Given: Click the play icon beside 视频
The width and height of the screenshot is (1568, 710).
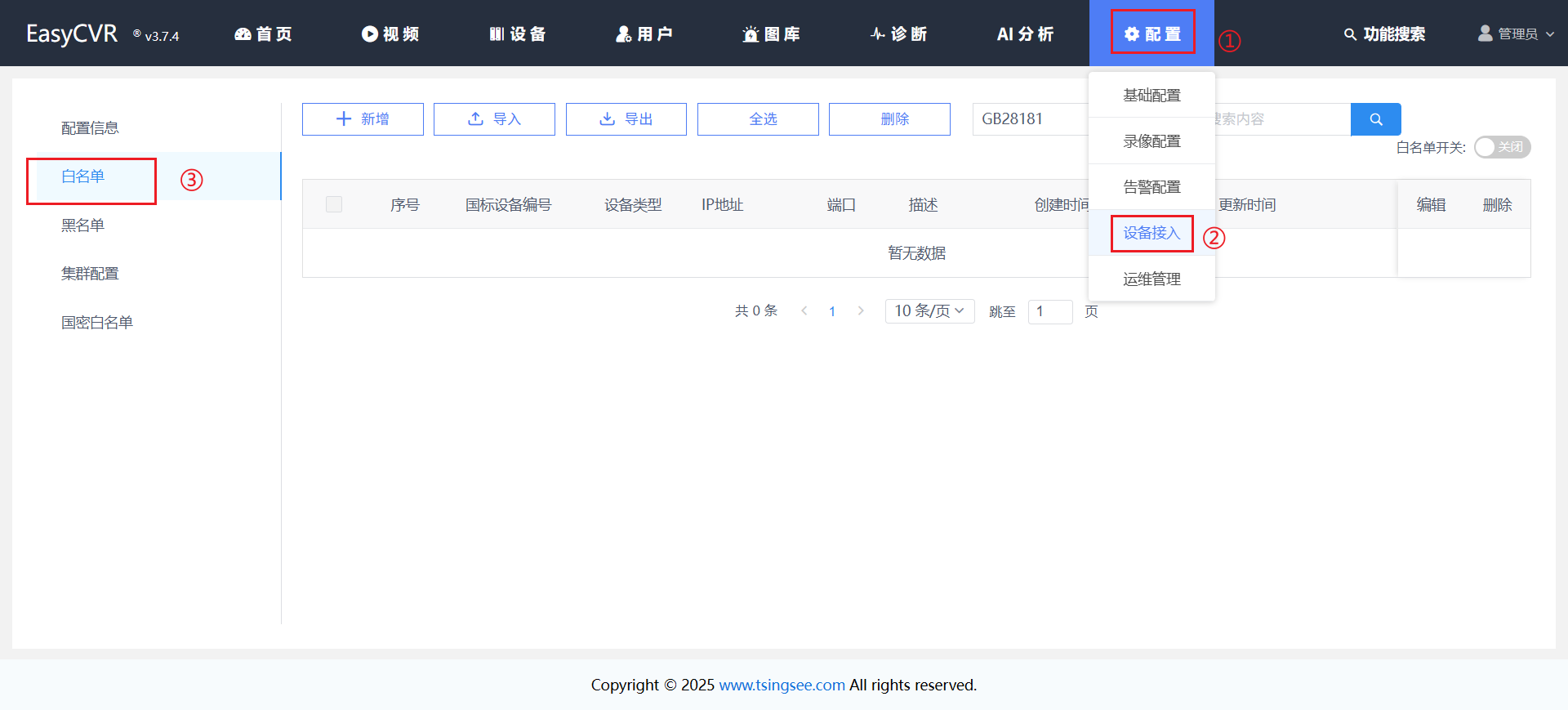Looking at the screenshot, I should coord(369,34).
